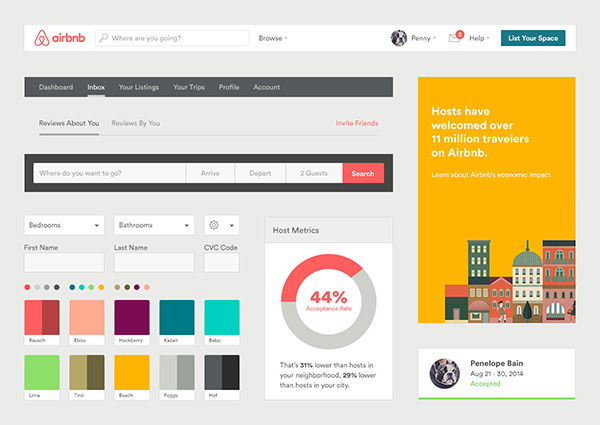
Task: Click the Airbnb logo
Action: [59, 38]
